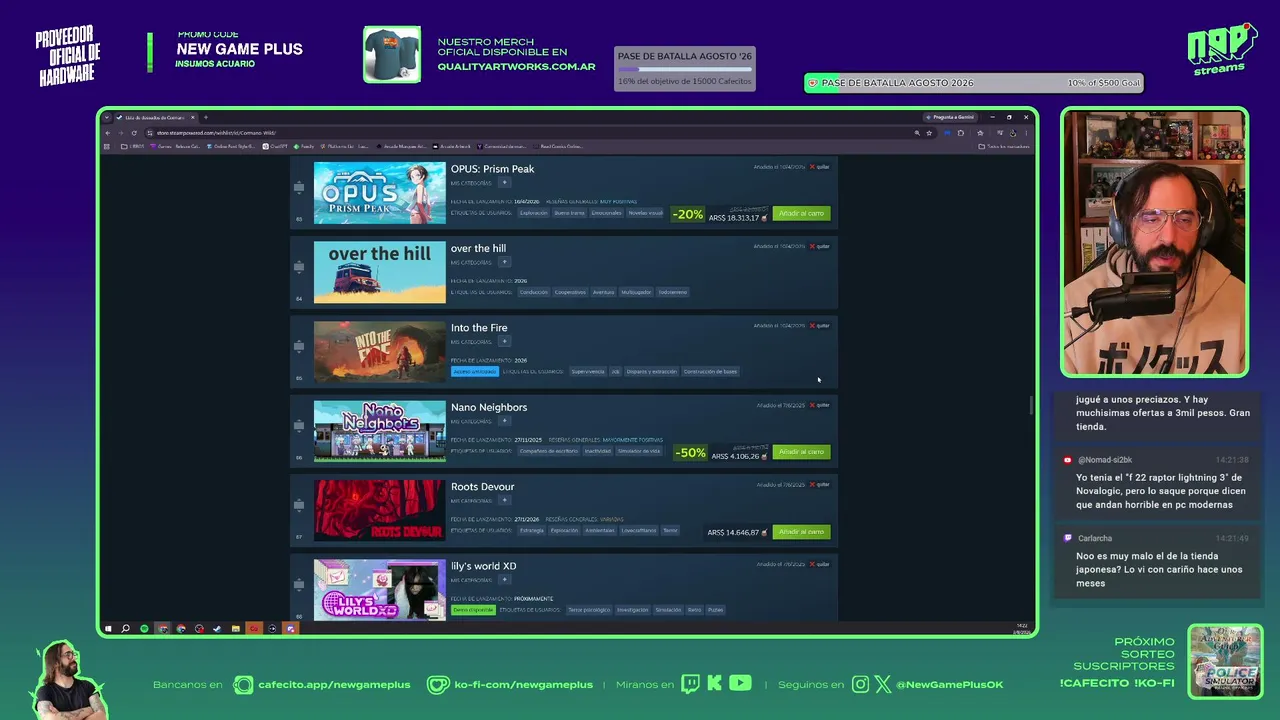Click the browser back arrow
The image size is (1280, 720).
pyautogui.click(x=107, y=133)
